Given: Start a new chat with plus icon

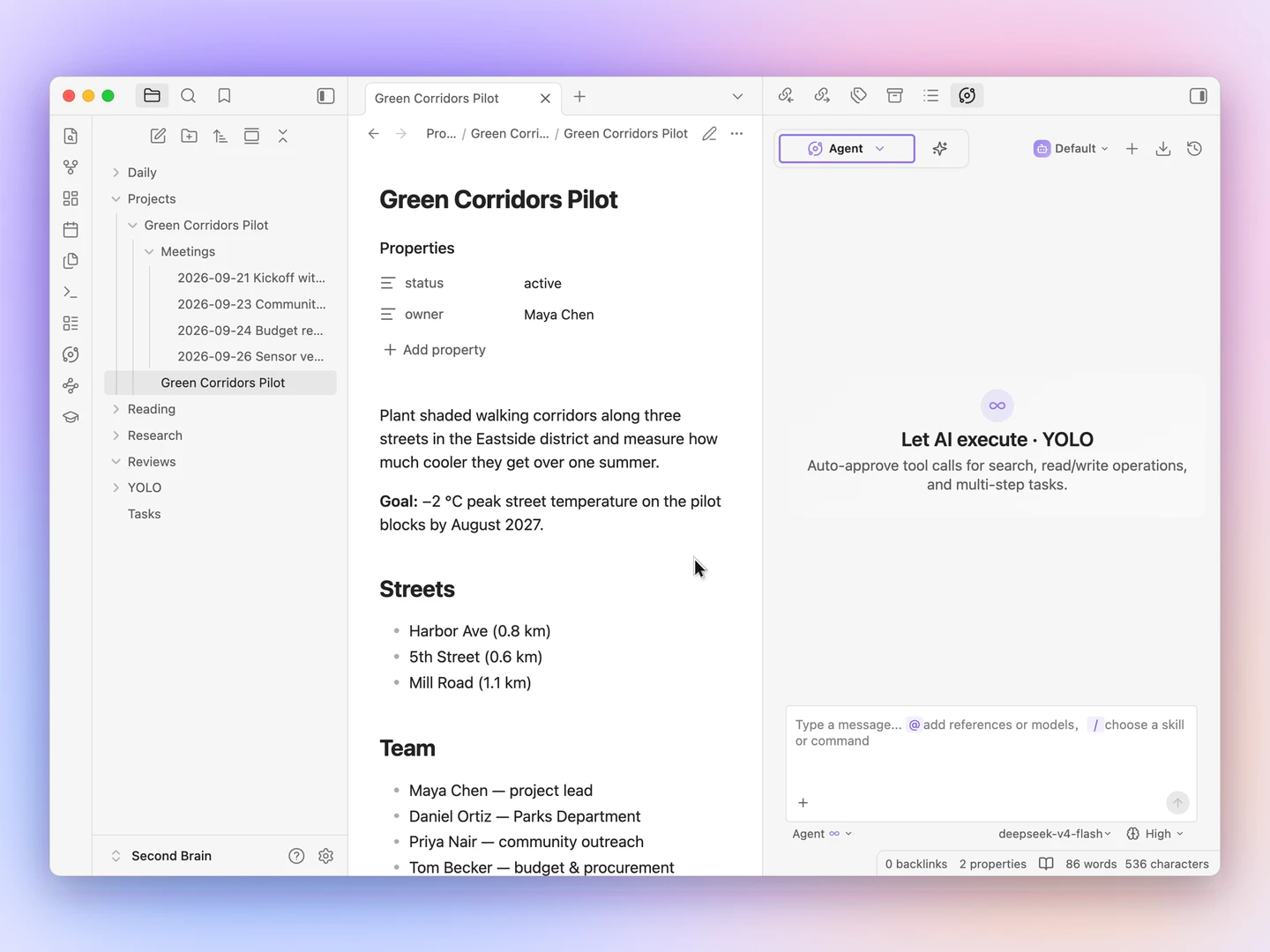Looking at the screenshot, I should [x=1132, y=149].
